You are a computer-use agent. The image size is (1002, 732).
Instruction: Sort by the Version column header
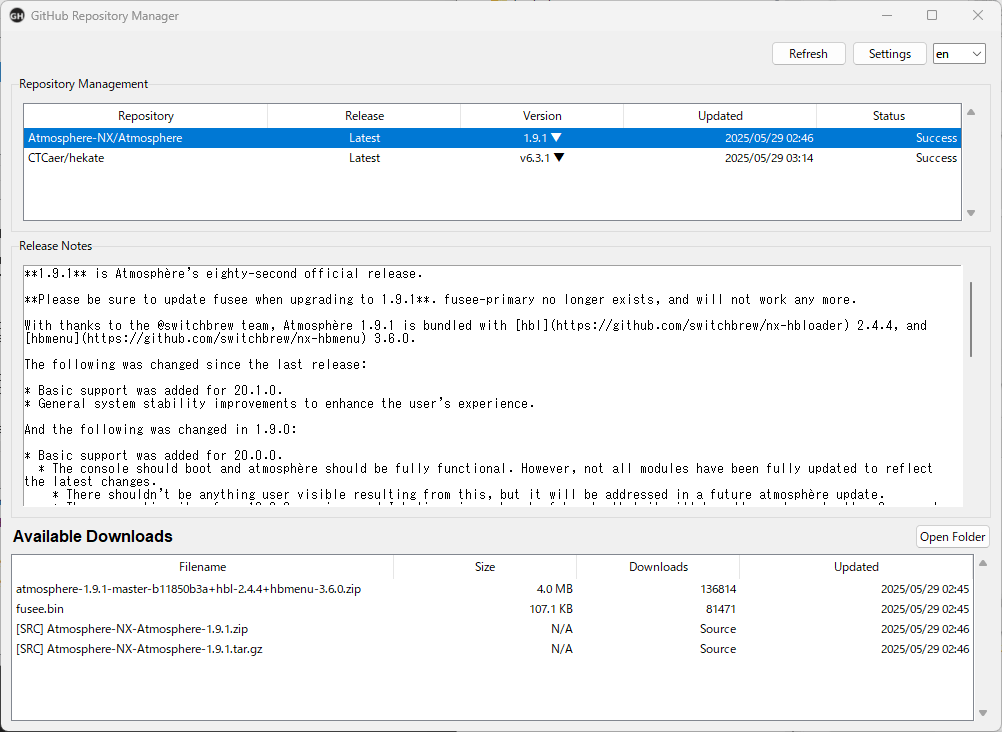coord(542,116)
